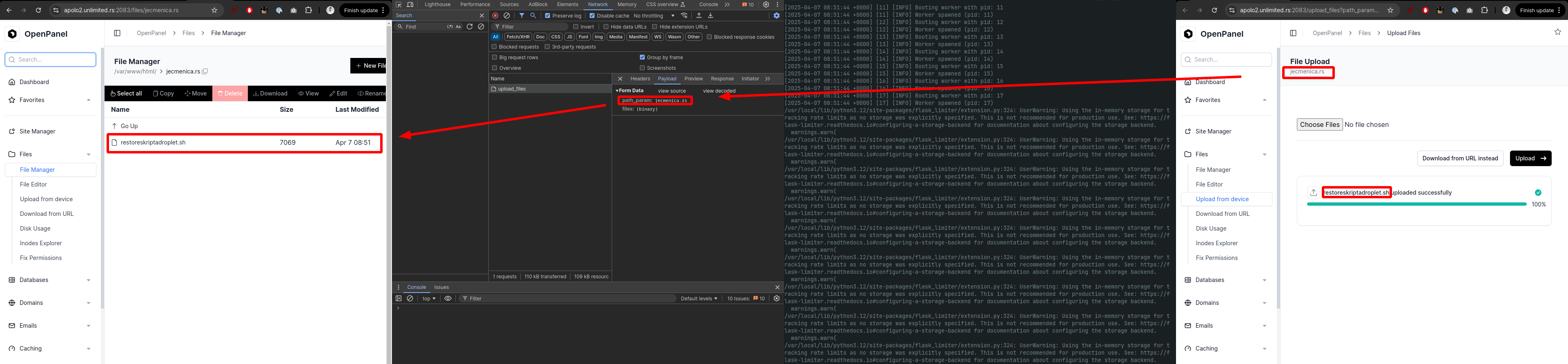Click New File button in File Manager
This screenshot has height=364, width=1568.
[x=368, y=66]
